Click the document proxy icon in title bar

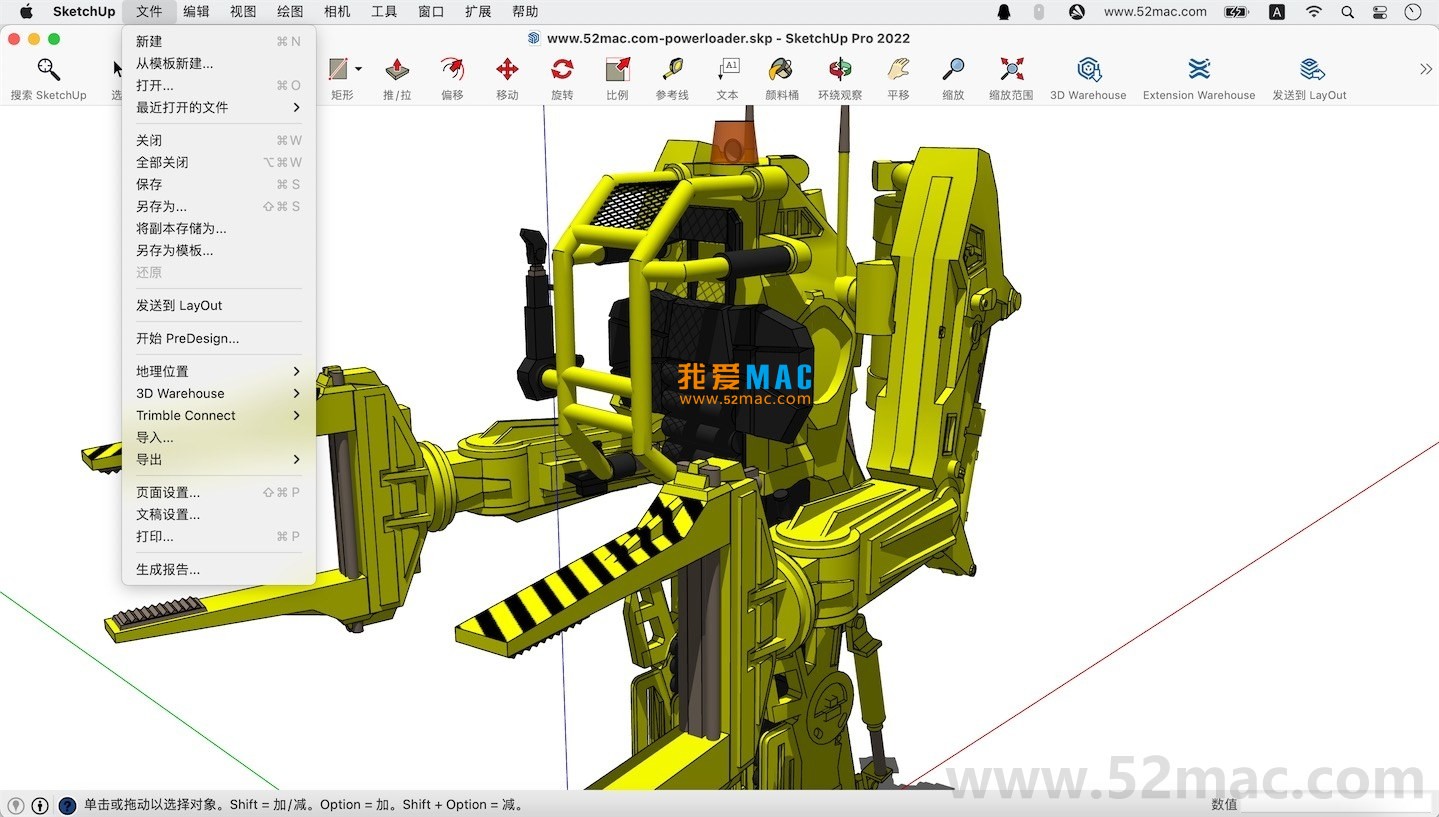point(534,38)
